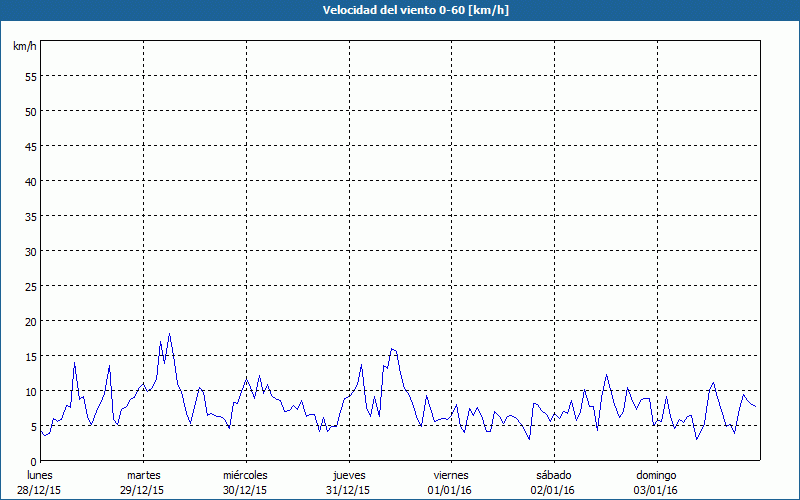800x500 pixels.
Task: Click the 'miércoles' day label
Action: tap(245, 475)
